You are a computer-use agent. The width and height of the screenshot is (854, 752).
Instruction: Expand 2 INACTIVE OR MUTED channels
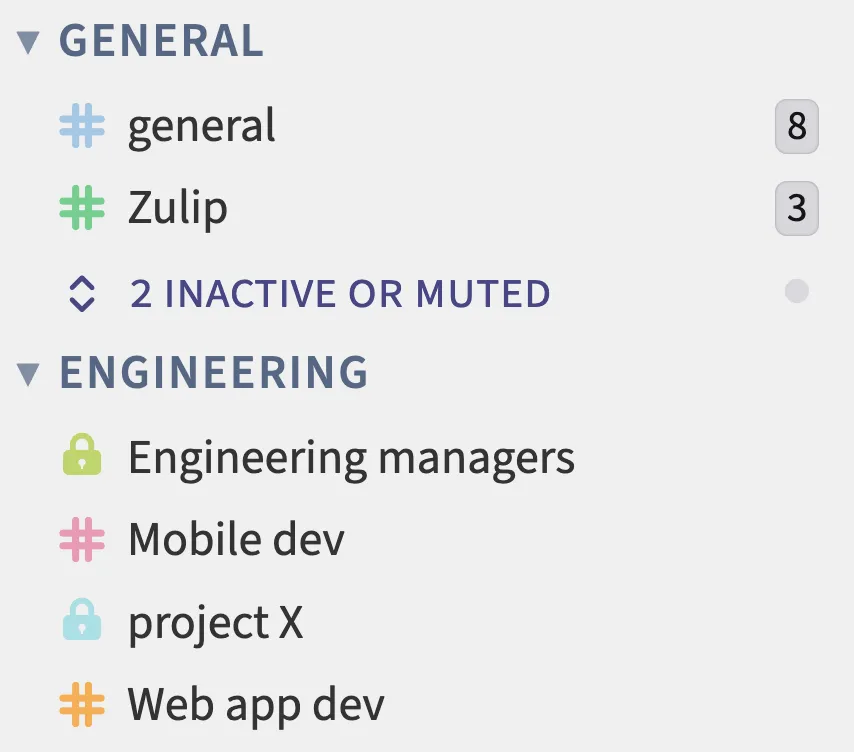(340, 294)
